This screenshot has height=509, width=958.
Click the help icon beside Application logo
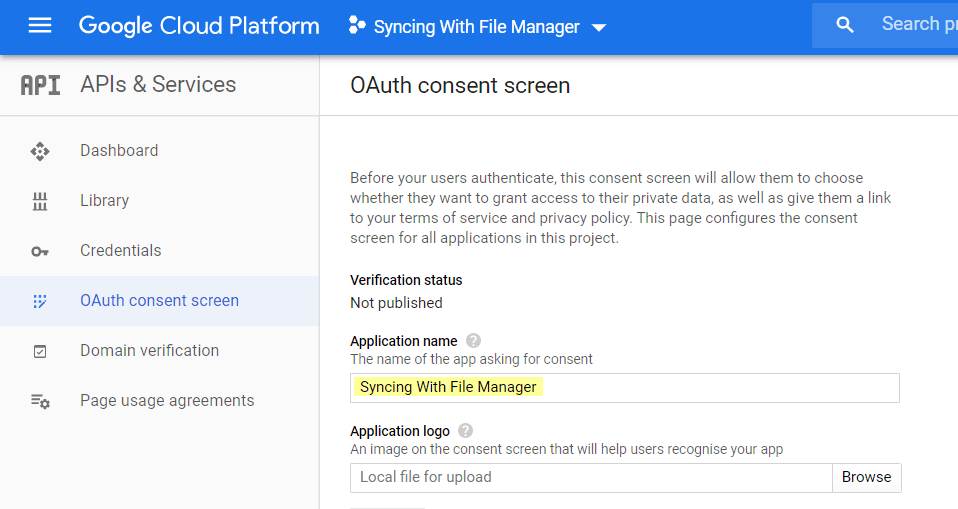pyautogui.click(x=466, y=431)
